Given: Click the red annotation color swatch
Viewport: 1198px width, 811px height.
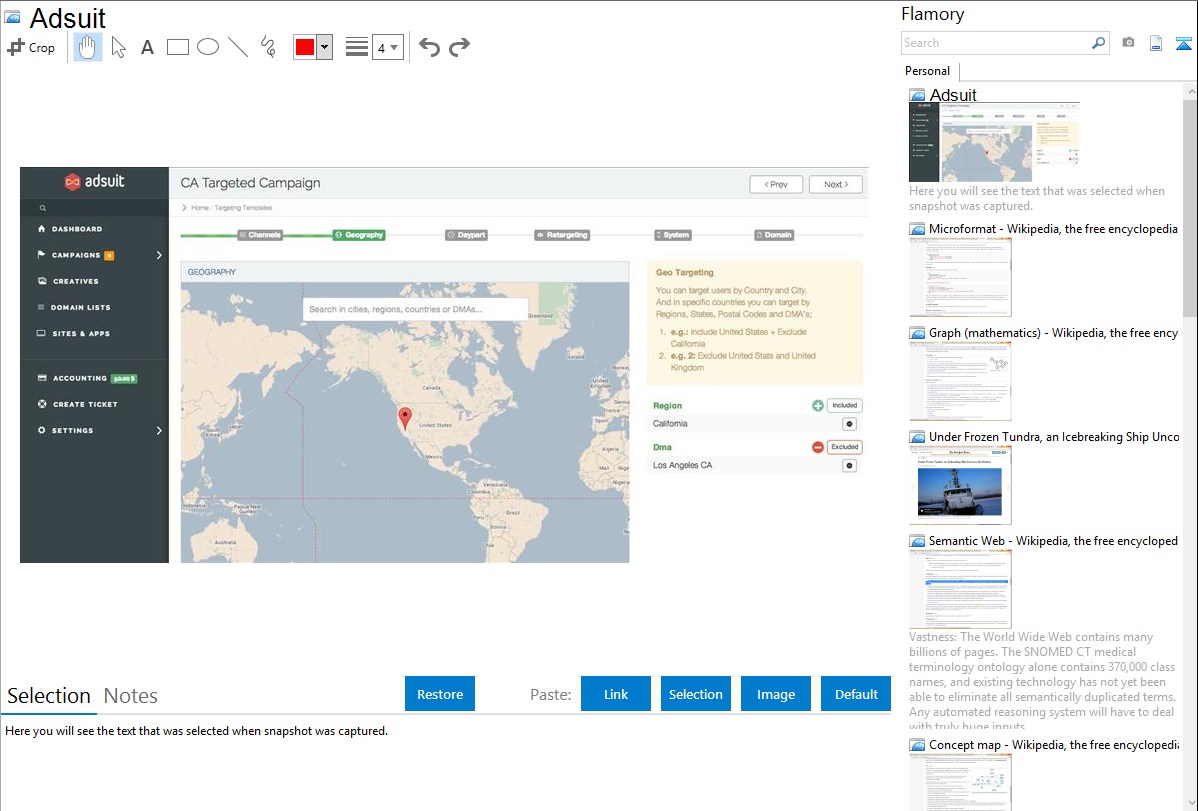Looking at the screenshot, I should click(305, 47).
